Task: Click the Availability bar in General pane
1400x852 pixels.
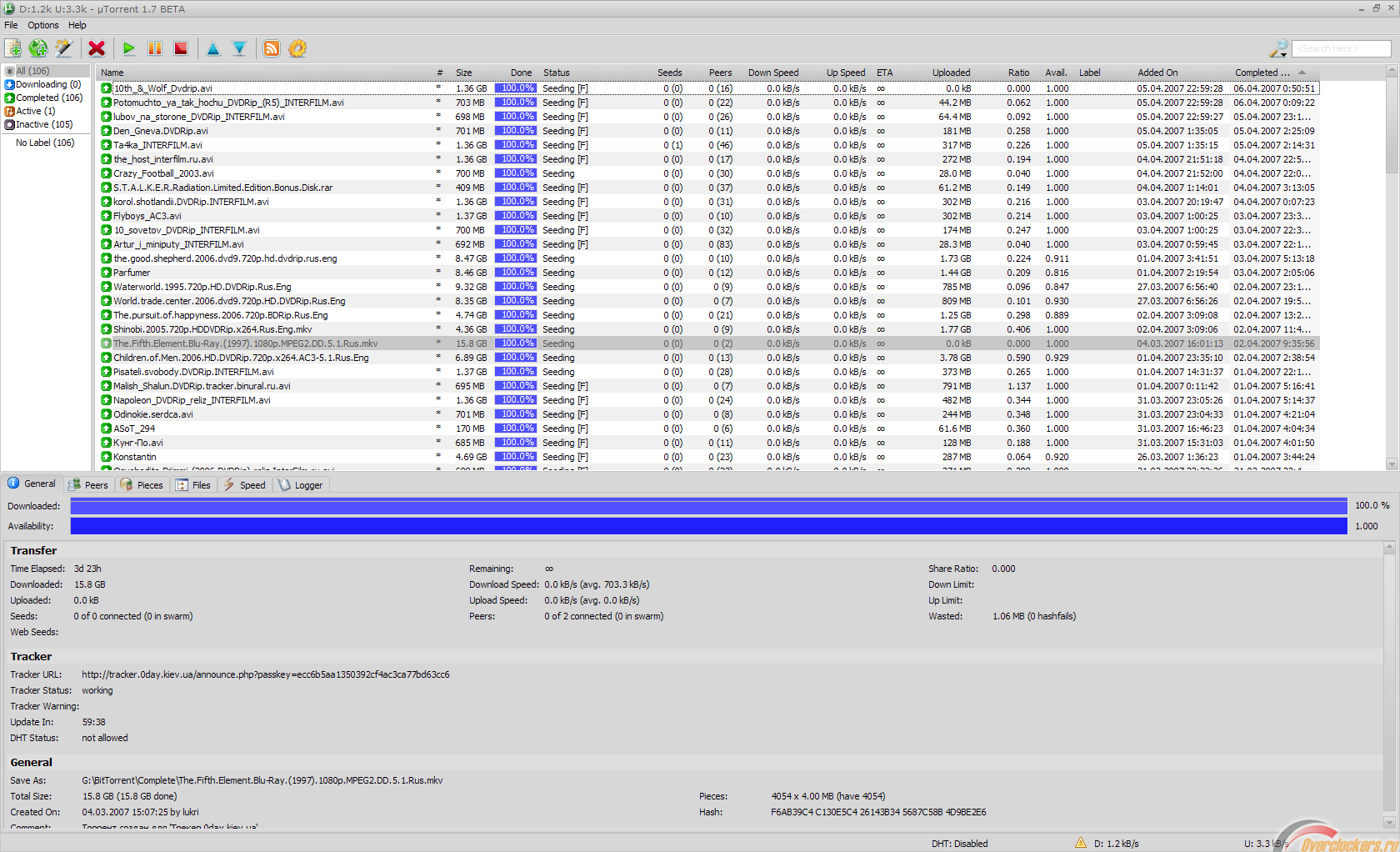Action: 708,526
